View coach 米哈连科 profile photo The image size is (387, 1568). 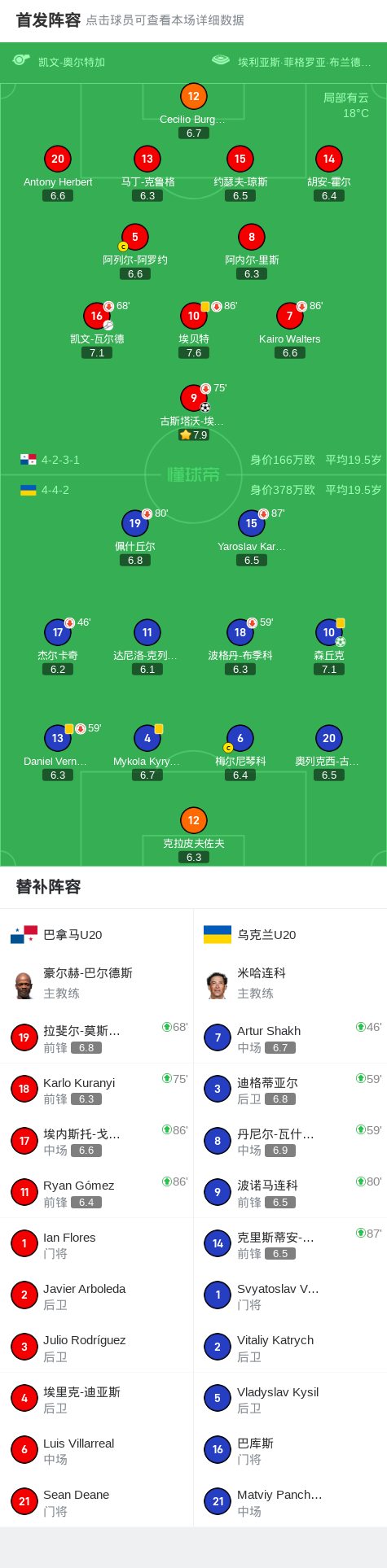[x=217, y=984]
